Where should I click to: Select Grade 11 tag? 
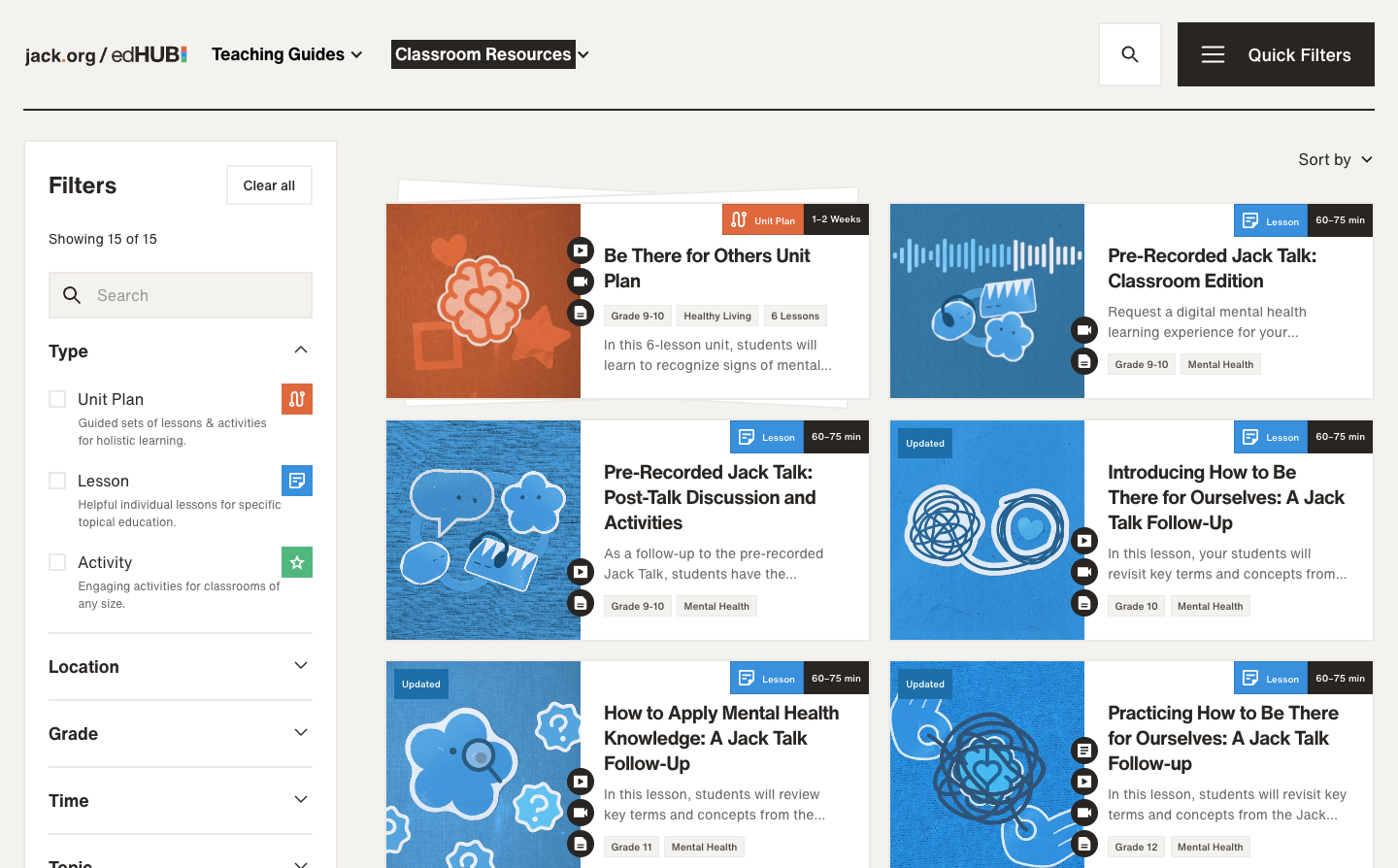pyautogui.click(x=631, y=847)
